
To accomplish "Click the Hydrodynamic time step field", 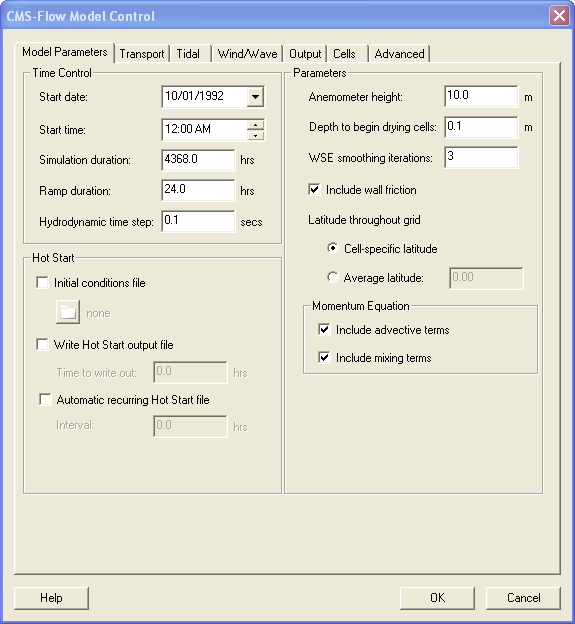I will [x=198, y=221].
